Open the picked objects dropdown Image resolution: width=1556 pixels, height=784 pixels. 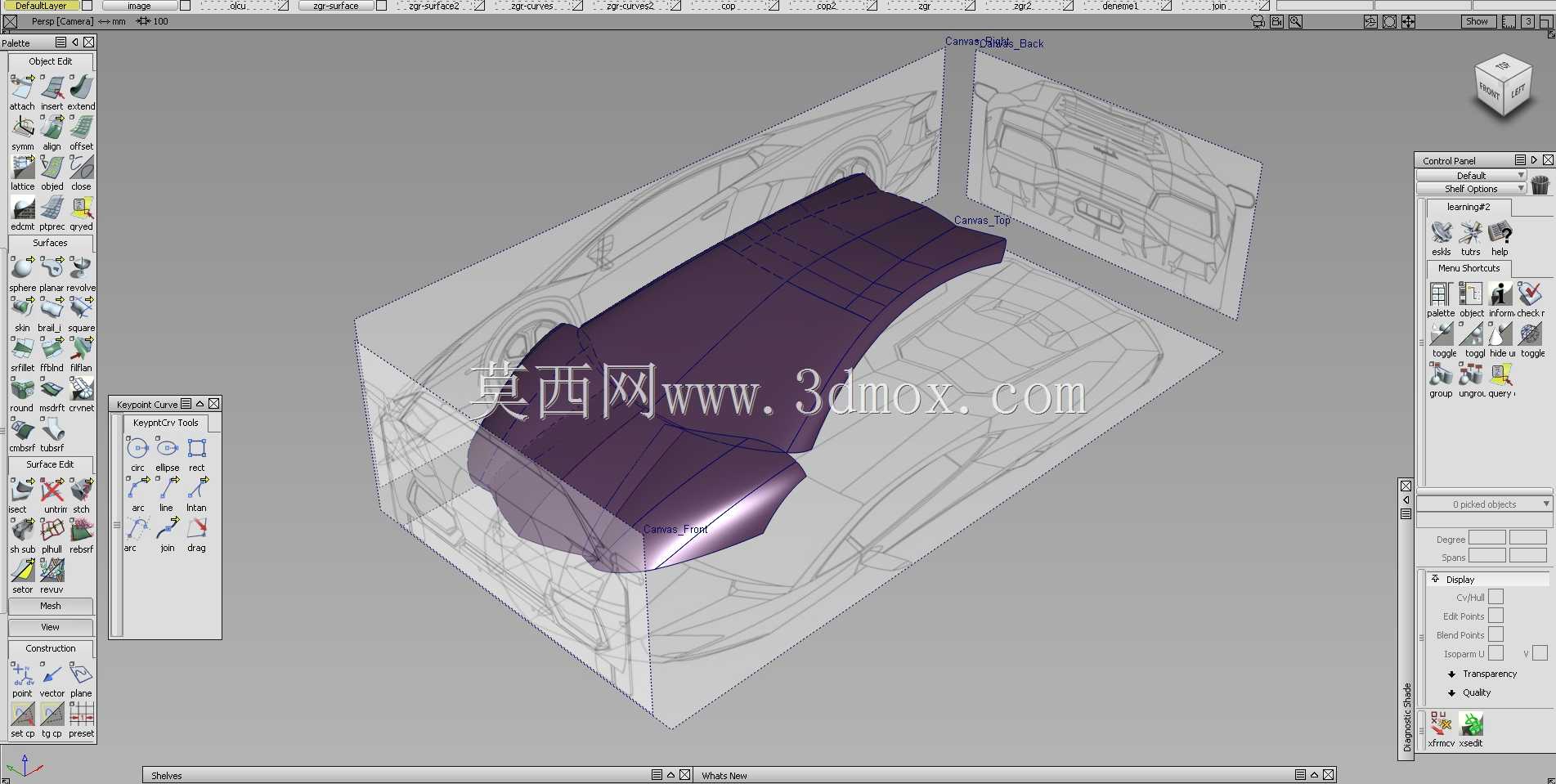1484,504
